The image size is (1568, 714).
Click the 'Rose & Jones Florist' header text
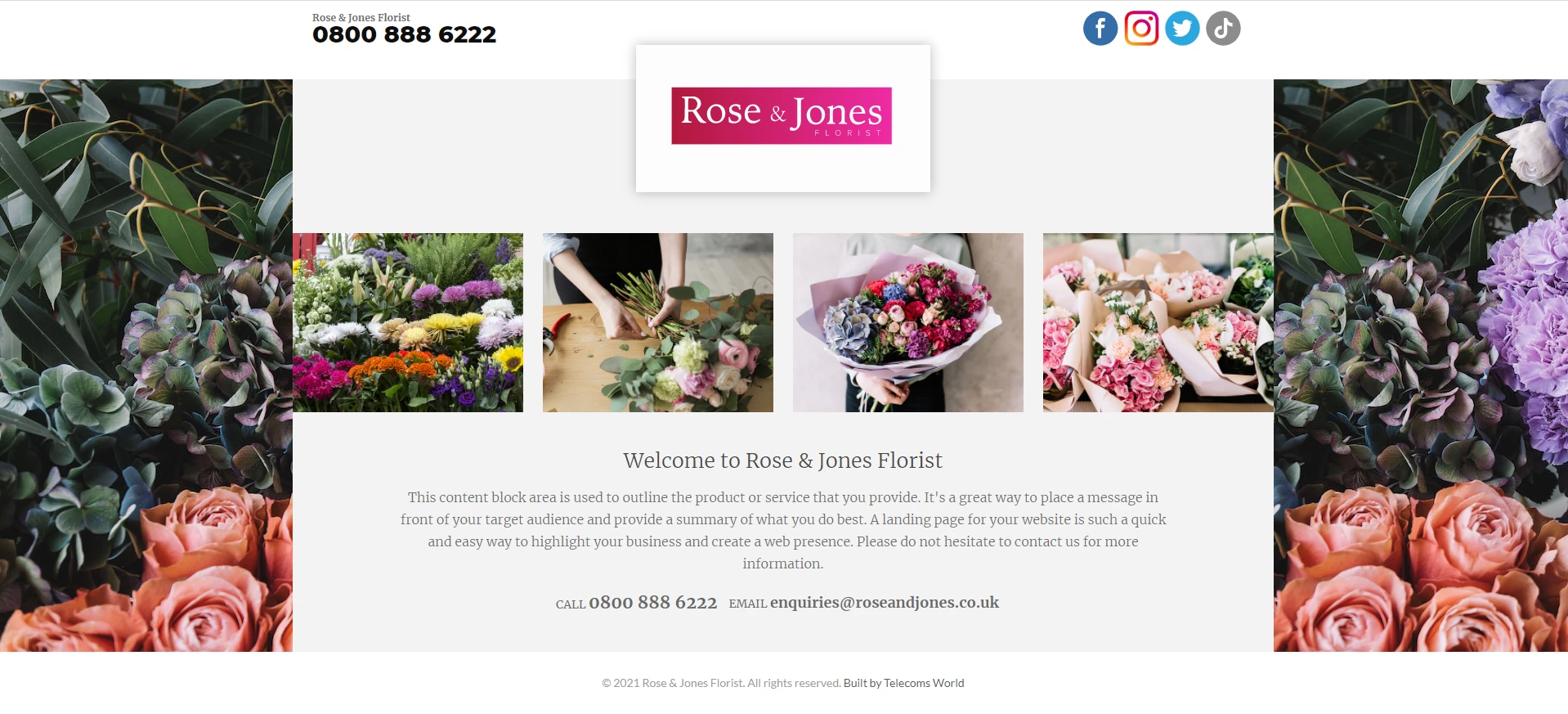pos(361,17)
